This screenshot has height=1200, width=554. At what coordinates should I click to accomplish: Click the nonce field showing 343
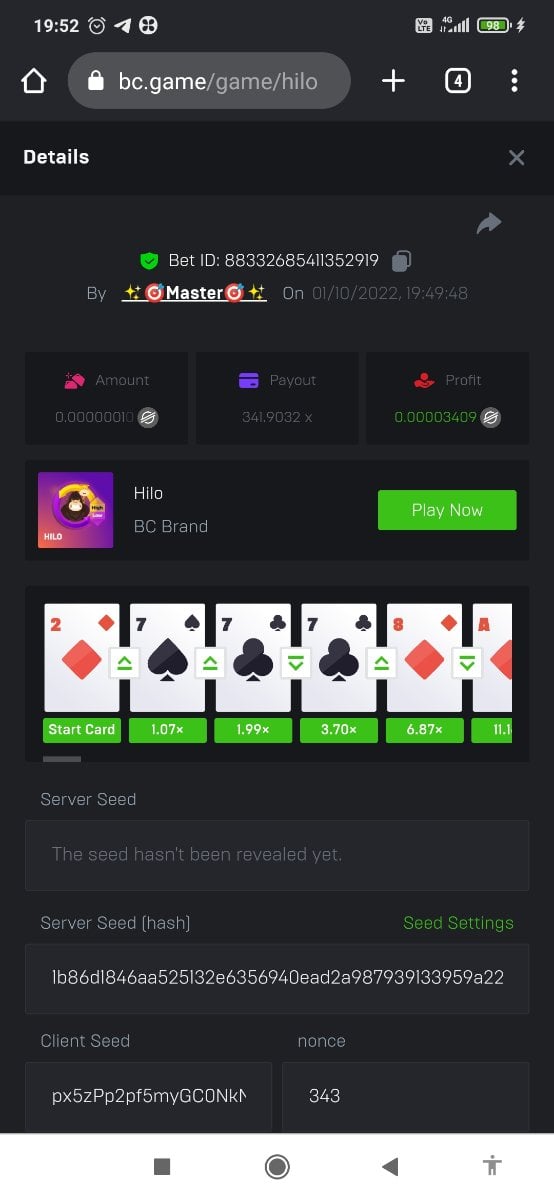click(406, 1096)
